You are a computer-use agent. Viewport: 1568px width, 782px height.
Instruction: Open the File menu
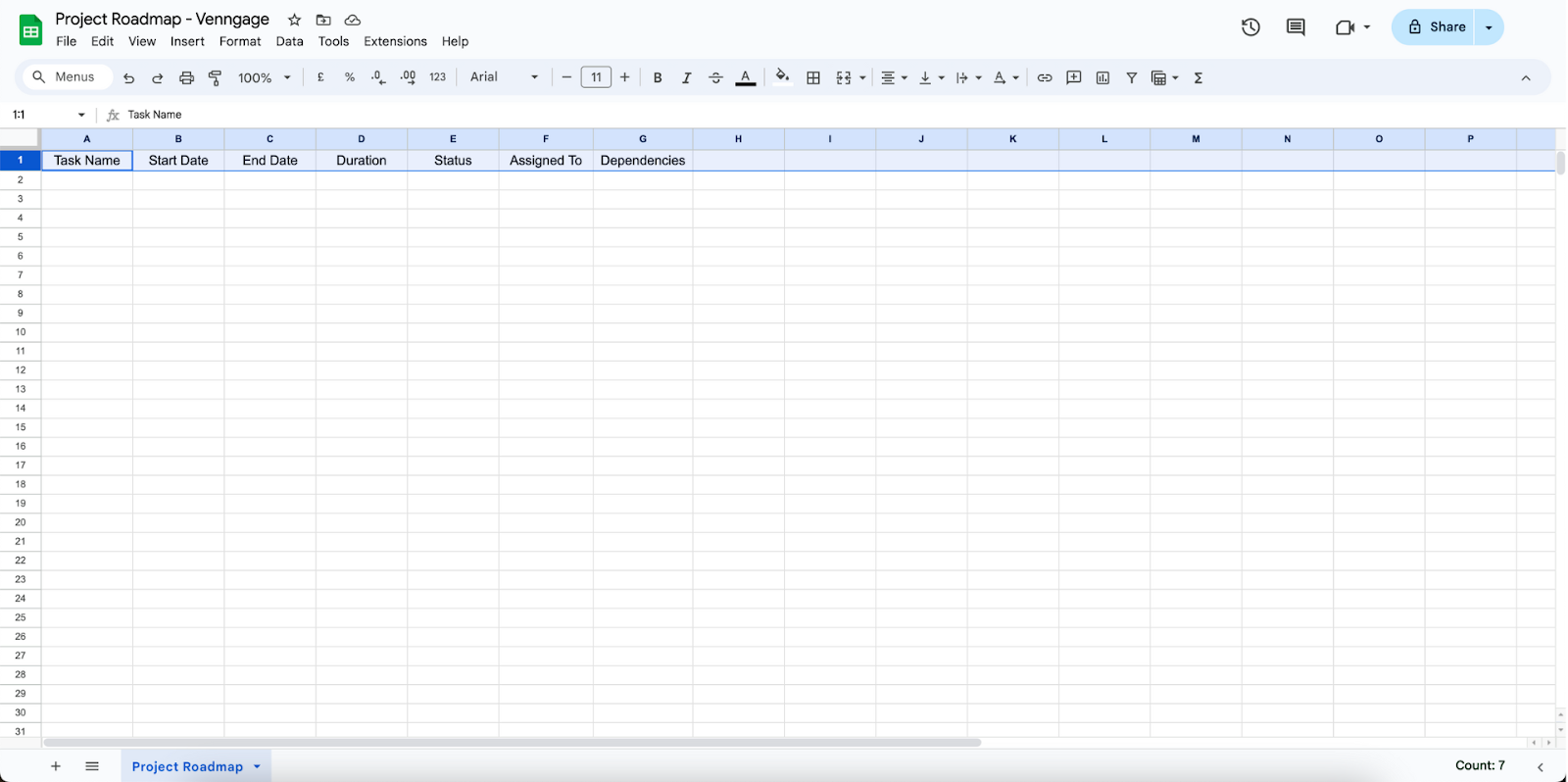(x=67, y=41)
